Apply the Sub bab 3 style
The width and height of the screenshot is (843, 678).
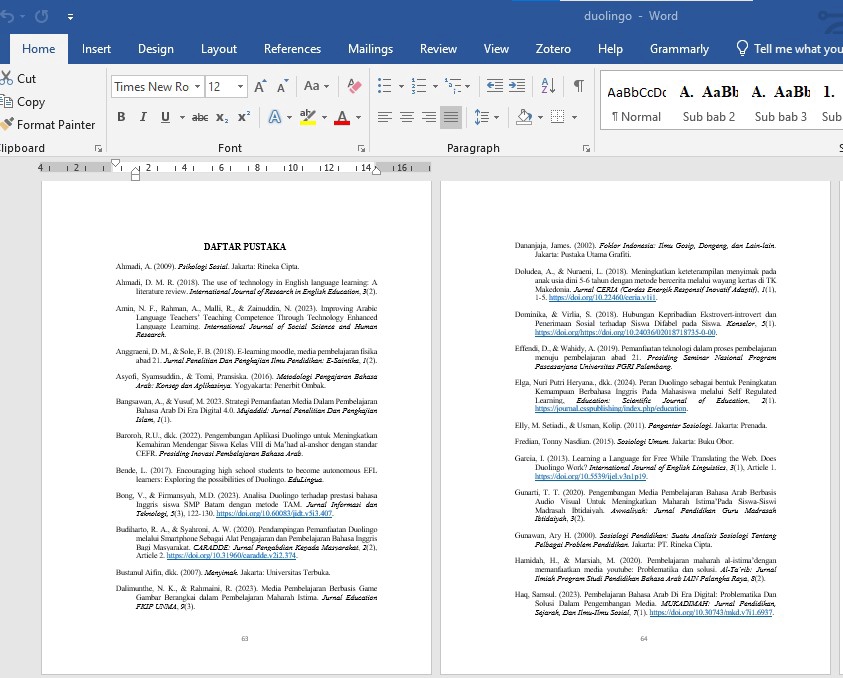click(781, 104)
